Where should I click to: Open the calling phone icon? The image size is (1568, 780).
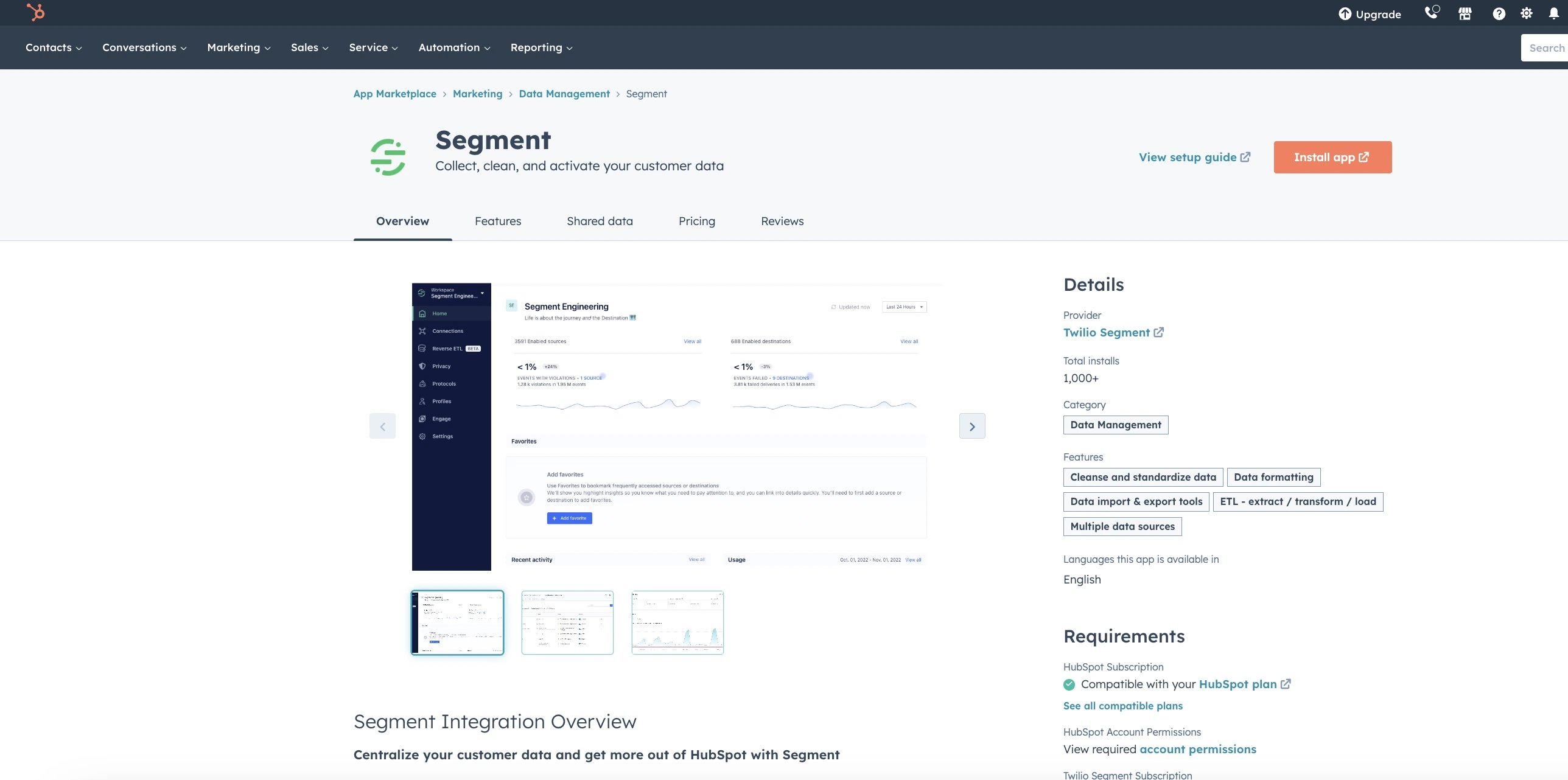click(1431, 13)
